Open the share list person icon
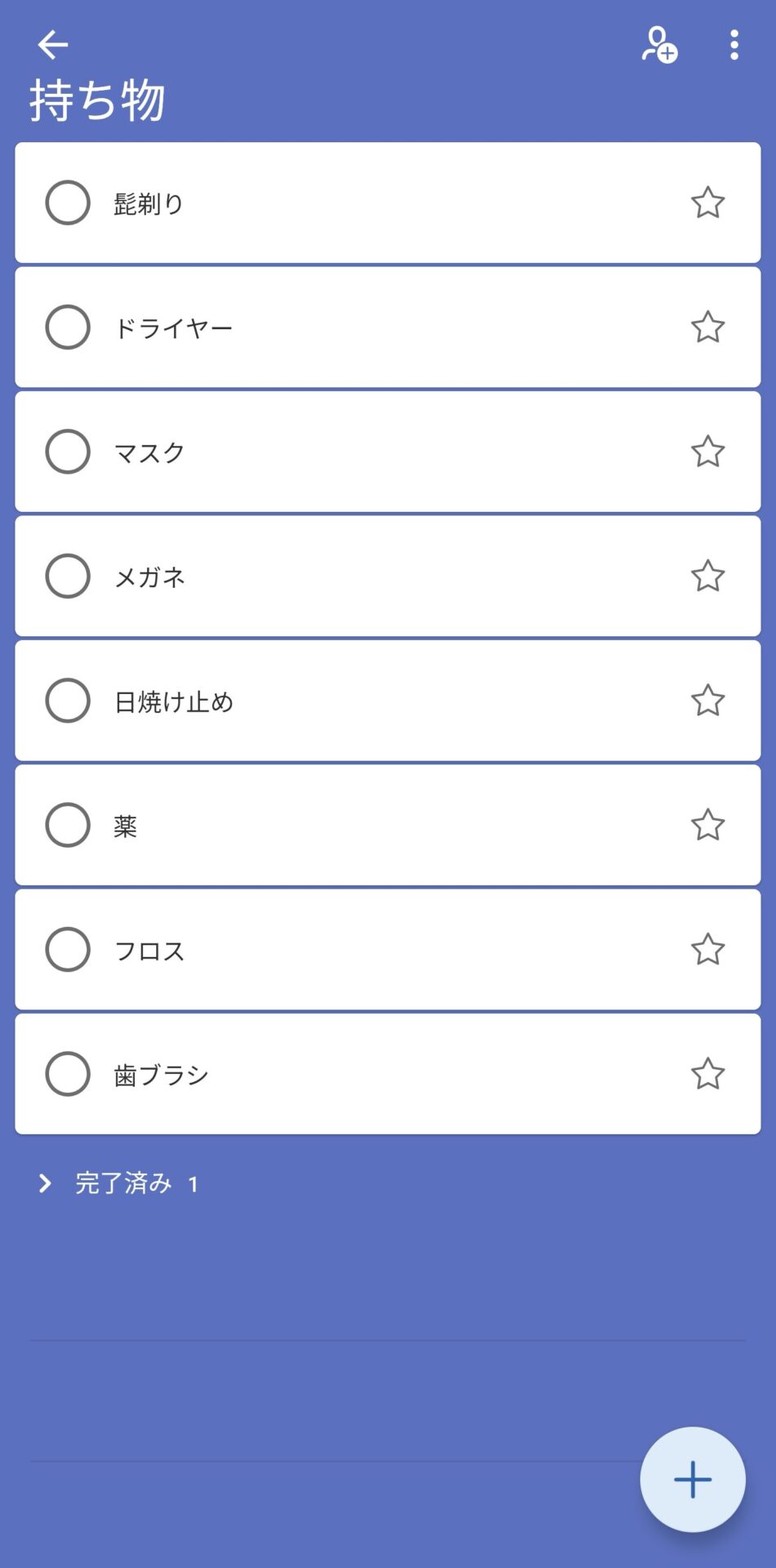Image resolution: width=776 pixels, height=1568 pixels. click(658, 45)
